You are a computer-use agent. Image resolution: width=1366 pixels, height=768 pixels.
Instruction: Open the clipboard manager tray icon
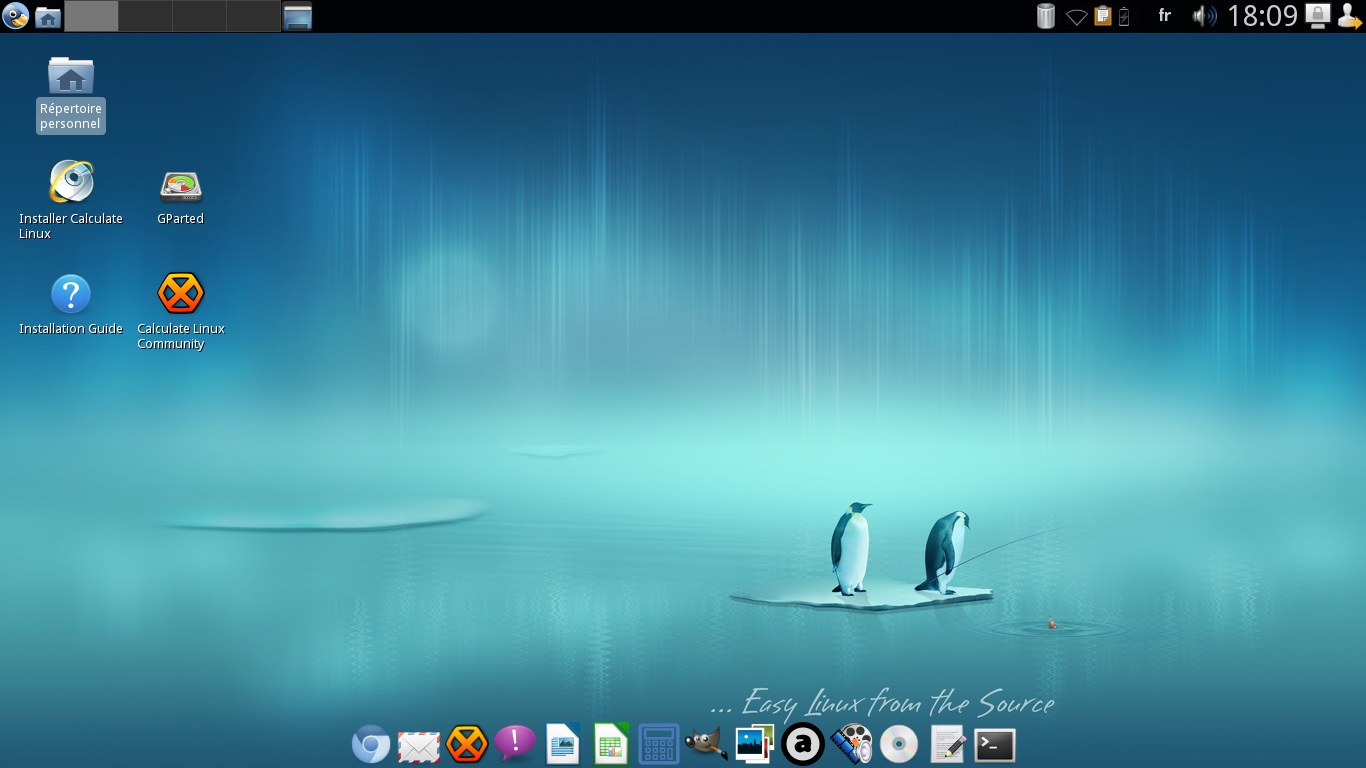[1103, 16]
